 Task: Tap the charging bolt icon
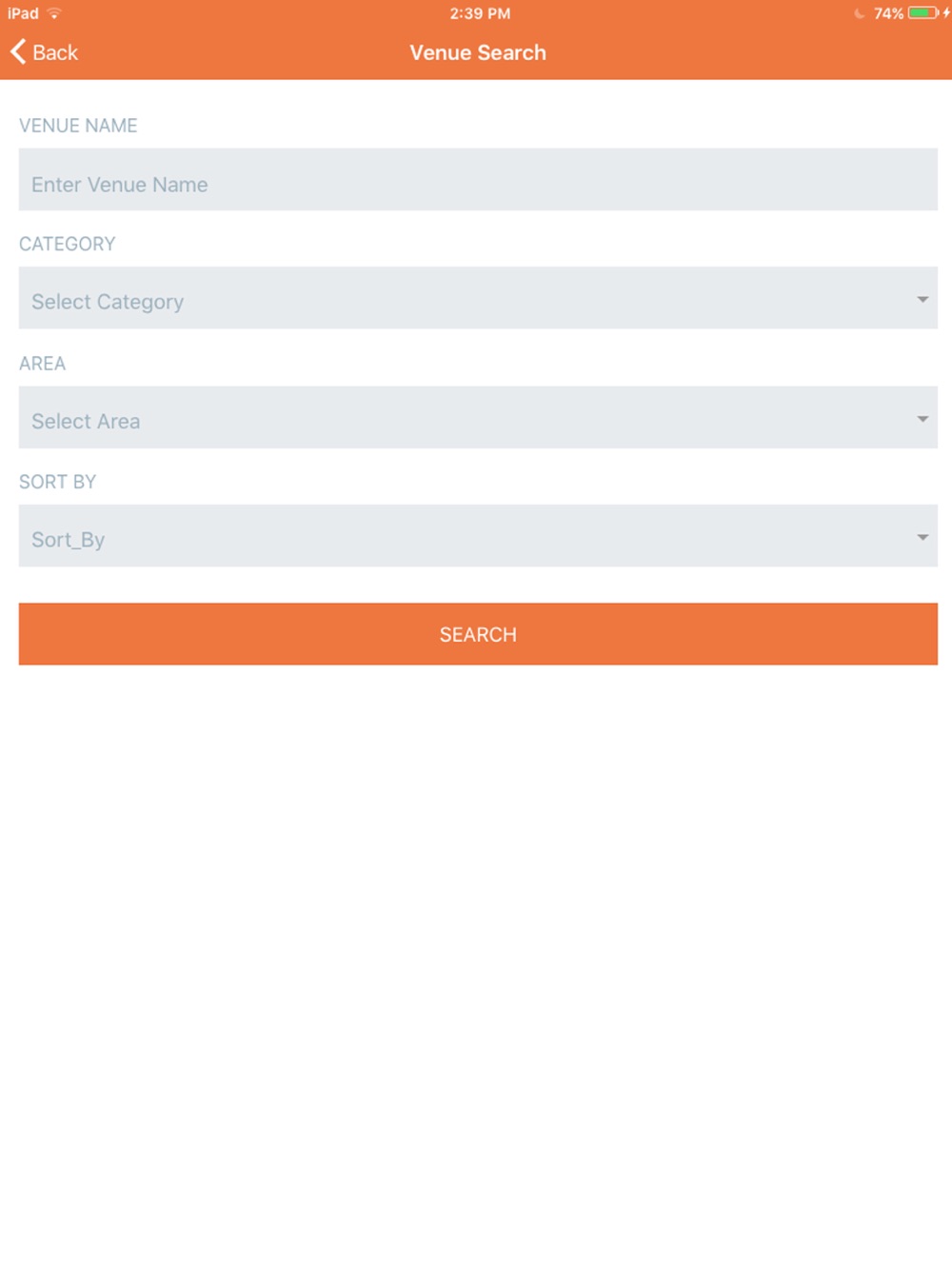(946, 13)
